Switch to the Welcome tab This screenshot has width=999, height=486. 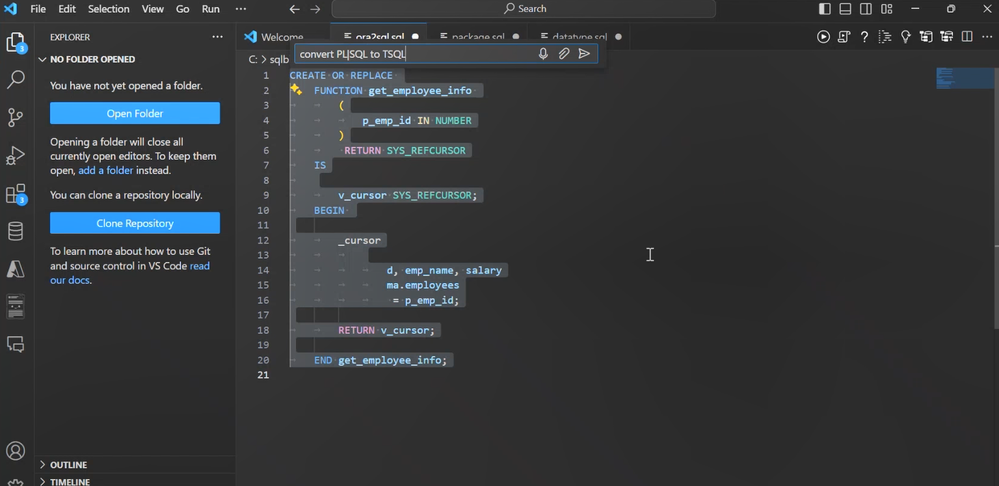(x=283, y=37)
